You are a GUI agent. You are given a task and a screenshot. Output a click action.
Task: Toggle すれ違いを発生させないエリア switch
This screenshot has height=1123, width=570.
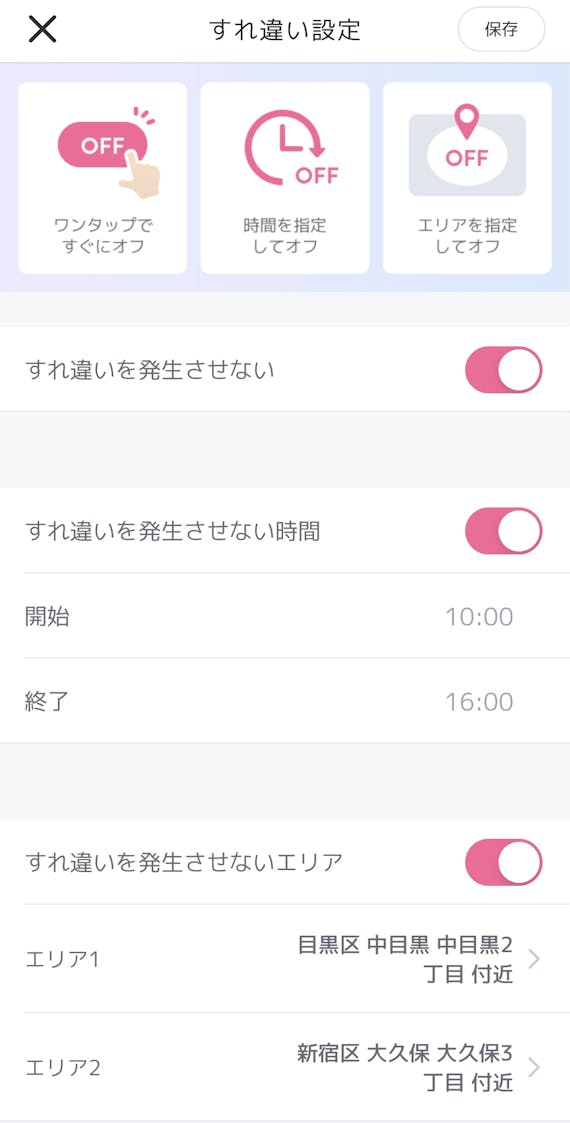click(x=503, y=862)
